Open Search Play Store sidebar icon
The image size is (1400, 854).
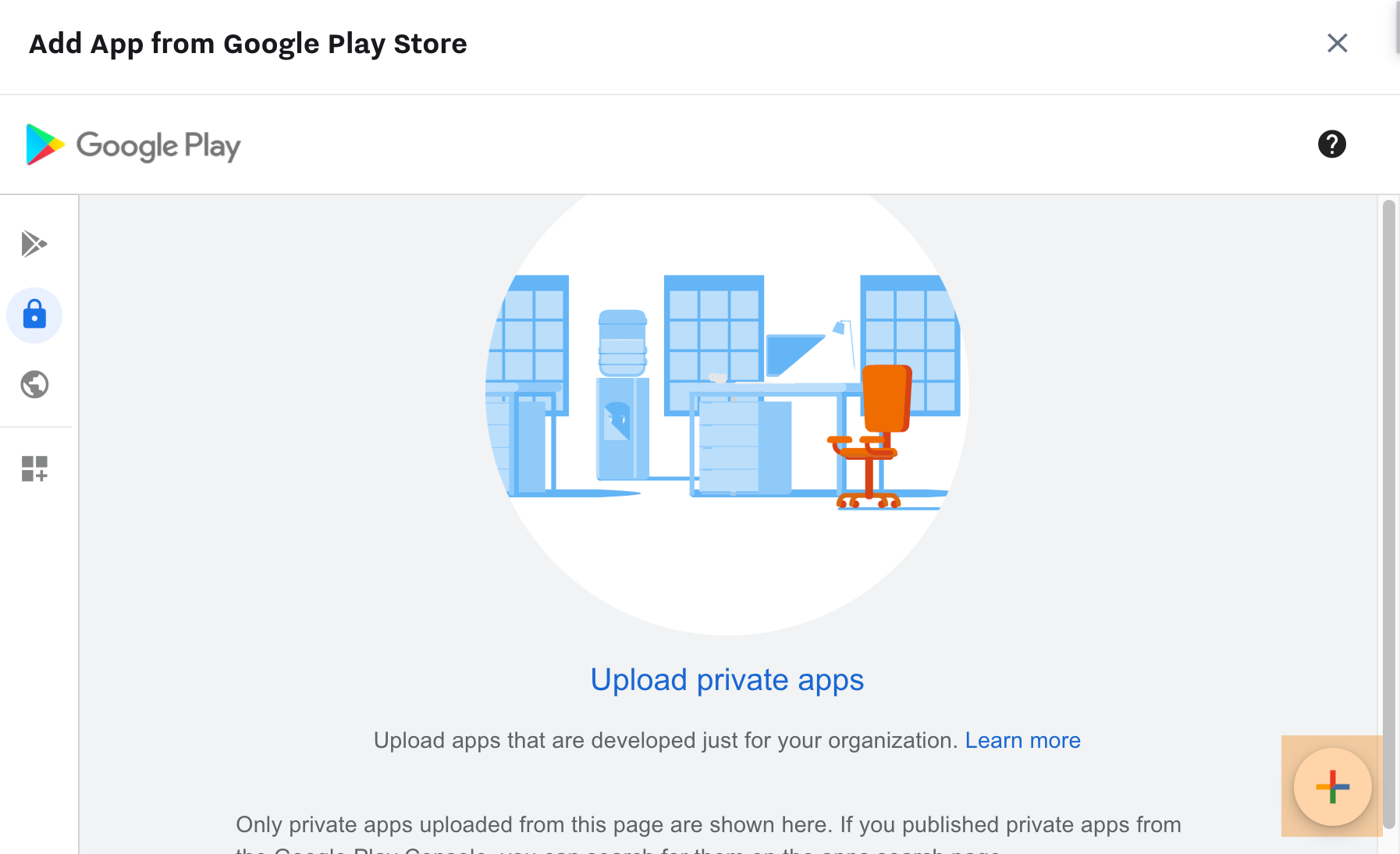[x=34, y=244]
